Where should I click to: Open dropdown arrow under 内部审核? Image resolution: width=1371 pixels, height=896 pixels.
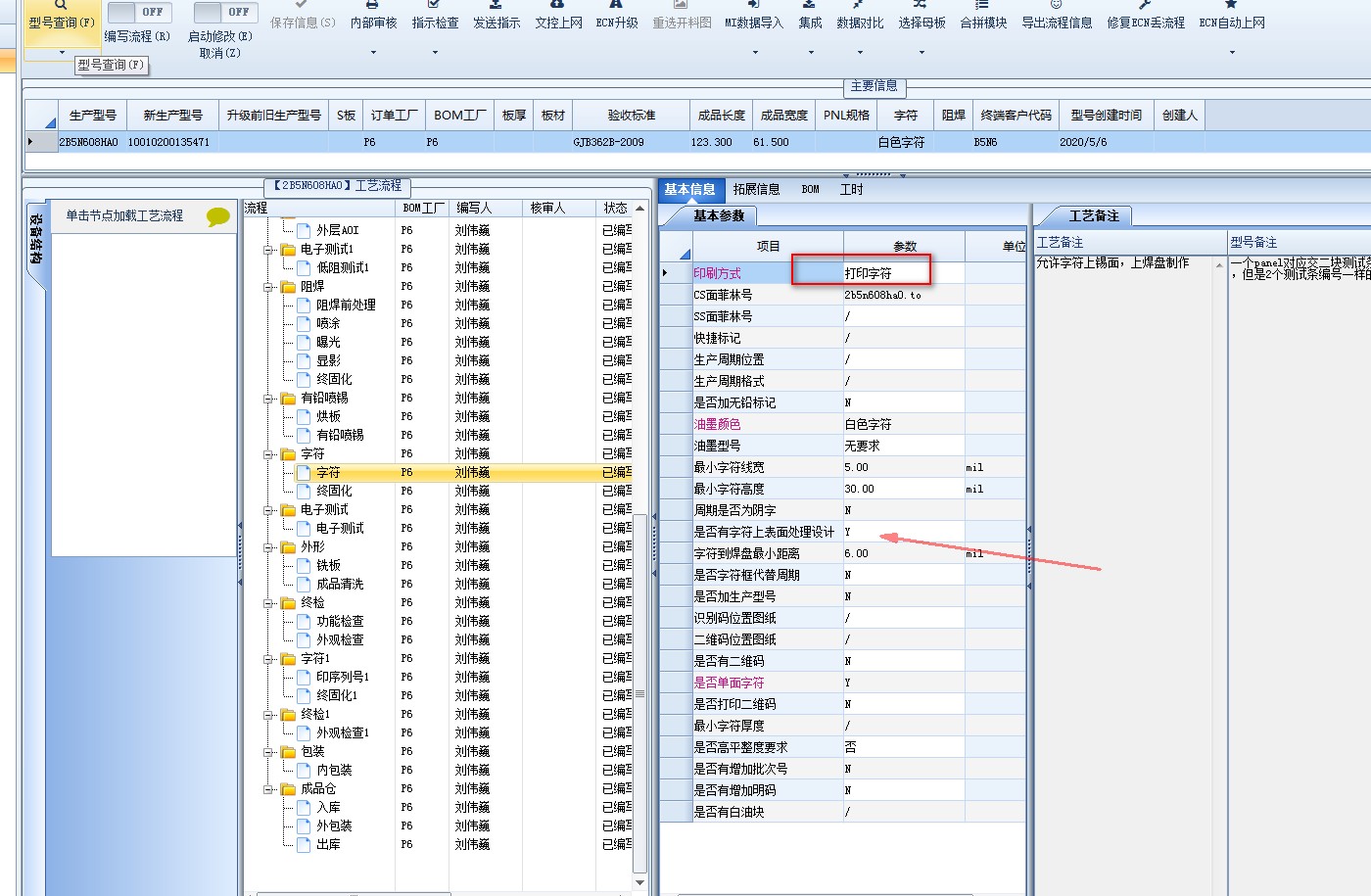point(373,52)
